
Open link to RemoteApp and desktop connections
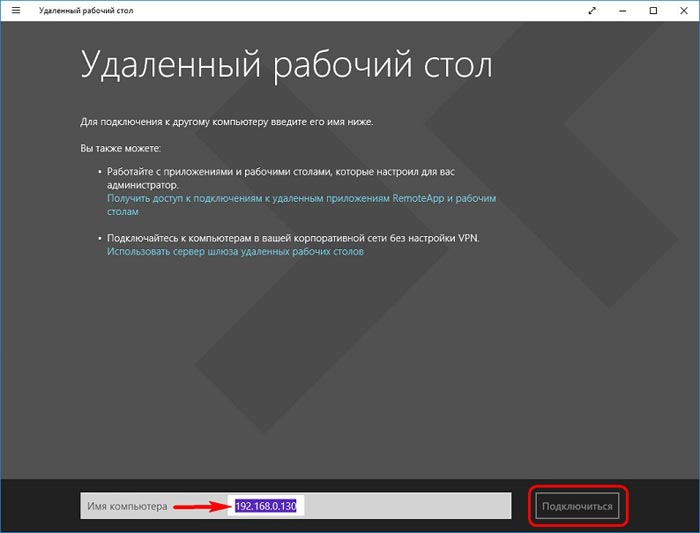[x=301, y=204]
